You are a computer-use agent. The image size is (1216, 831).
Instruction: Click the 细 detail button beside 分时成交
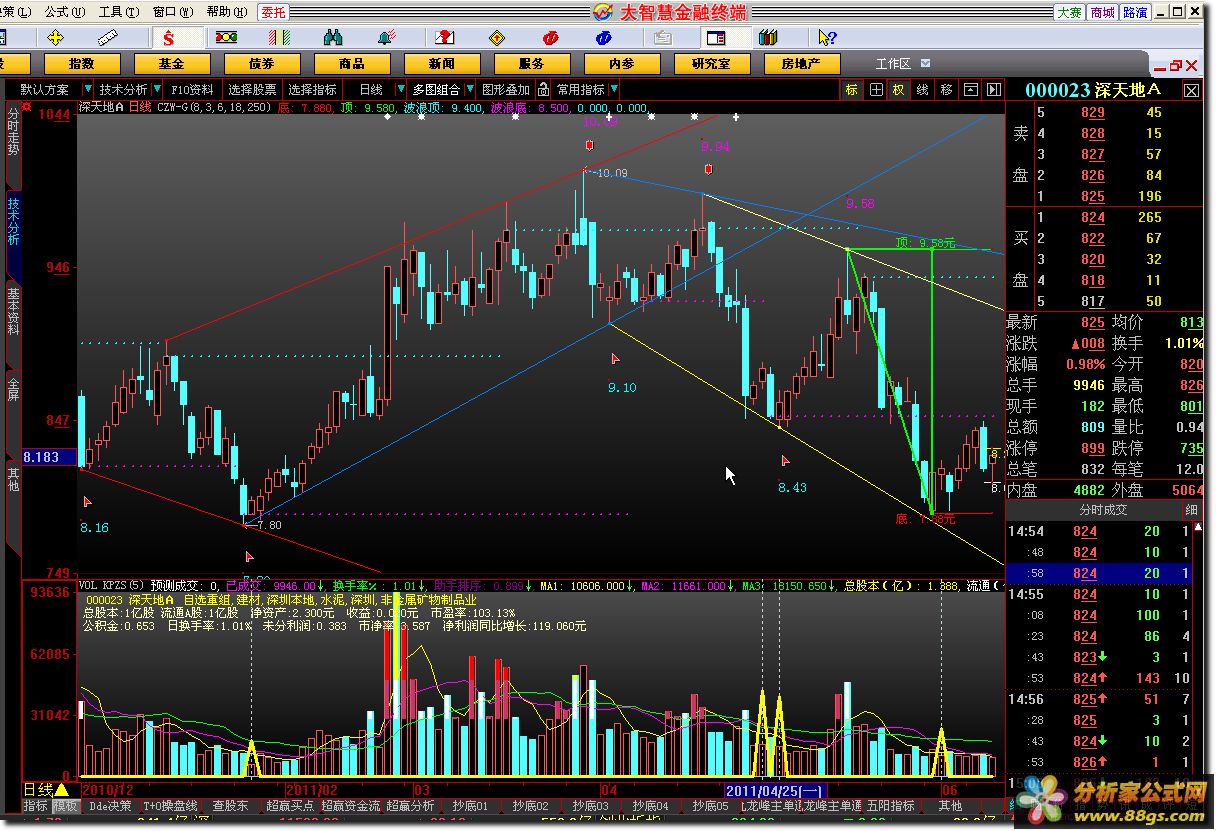1192,510
